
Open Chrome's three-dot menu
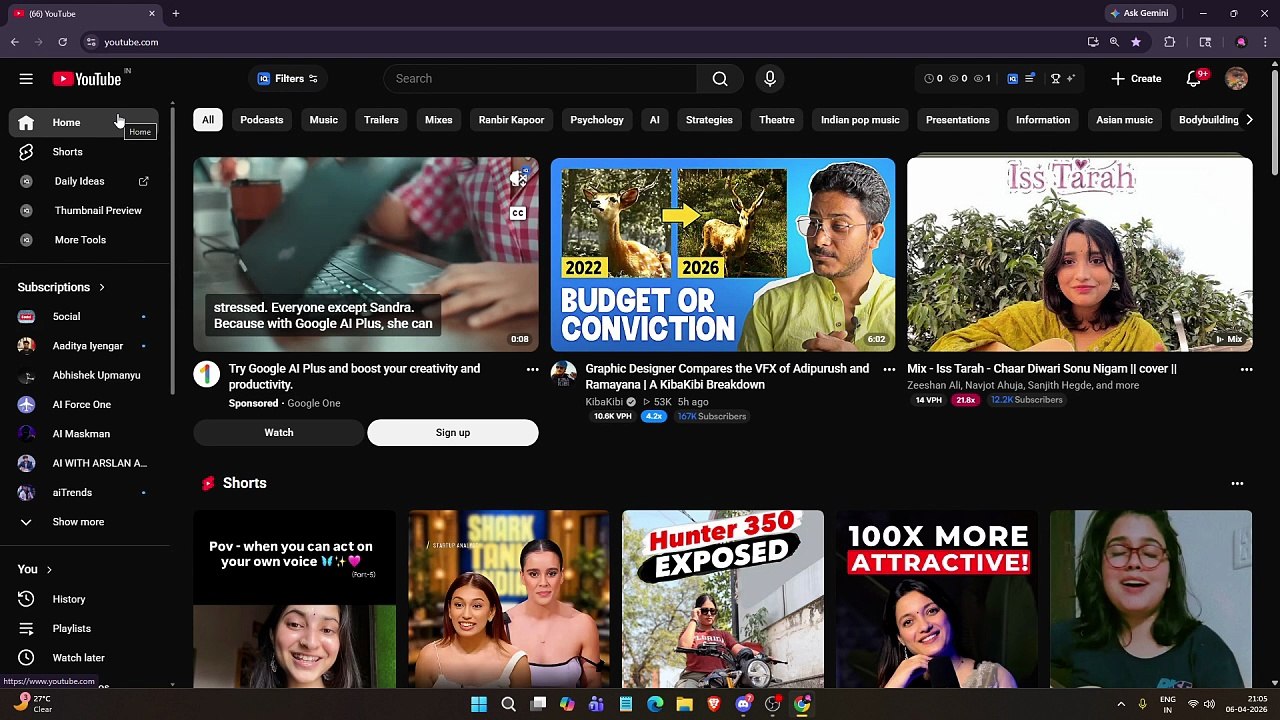pyautogui.click(x=1265, y=42)
